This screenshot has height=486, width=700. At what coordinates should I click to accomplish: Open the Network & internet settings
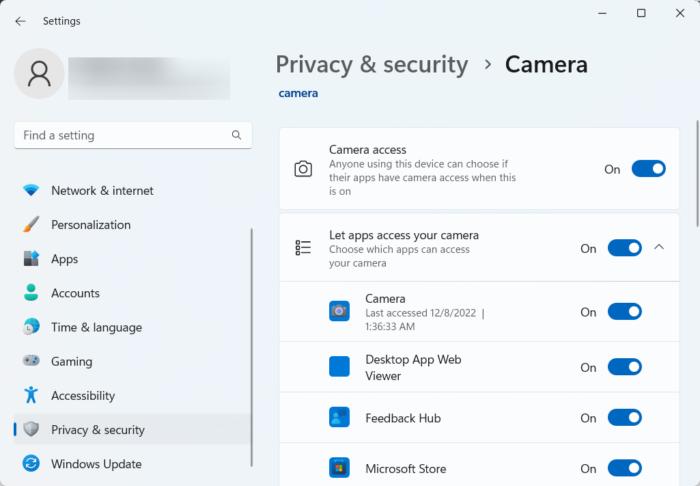102,190
